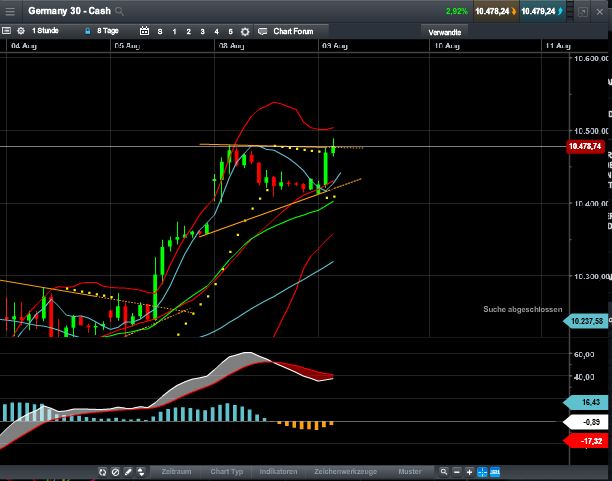Click the 40,00 MACD axis label
Image resolution: width=612 pixels, height=481 pixels.
(x=585, y=377)
